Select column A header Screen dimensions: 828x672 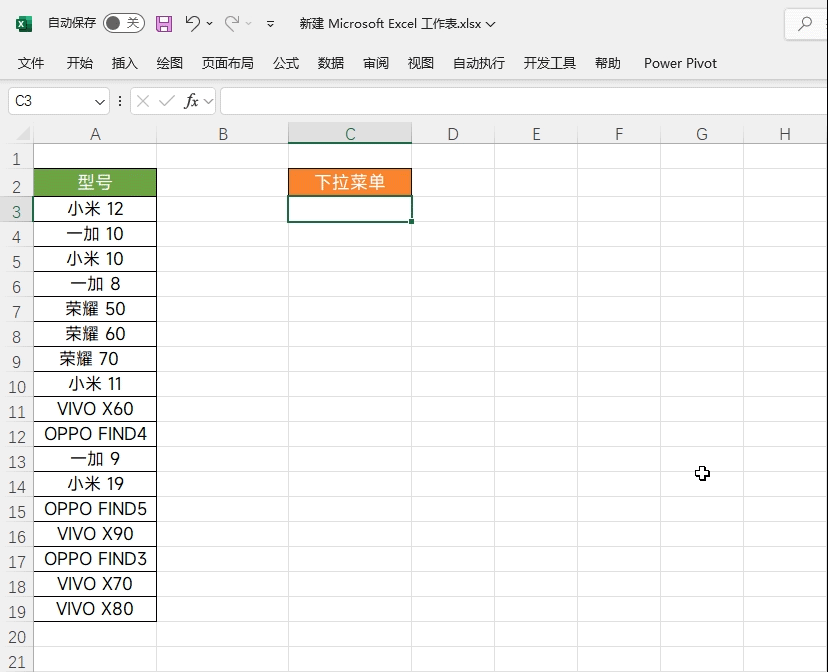[95, 134]
